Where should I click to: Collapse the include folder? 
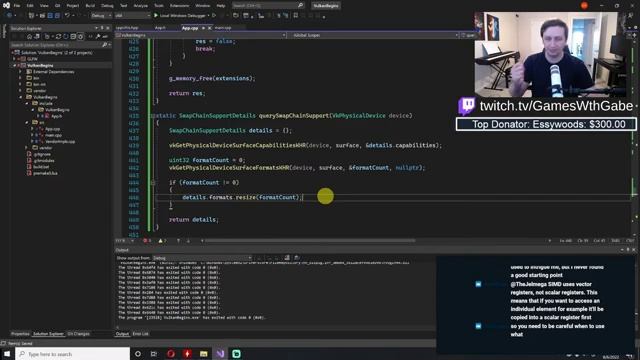click(27, 103)
